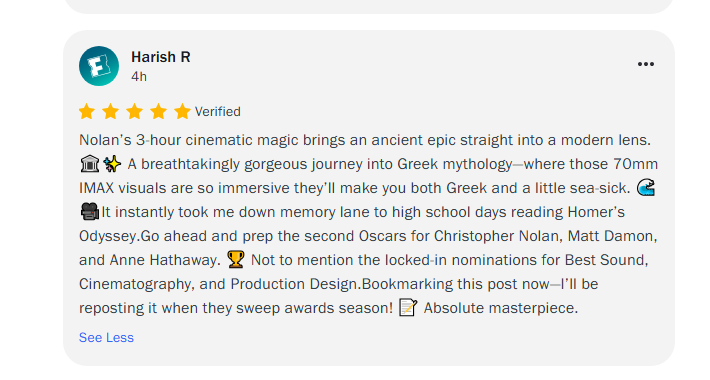Open the three-dot options menu
The width and height of the screenshot is (710, 380).
point(646,64)
